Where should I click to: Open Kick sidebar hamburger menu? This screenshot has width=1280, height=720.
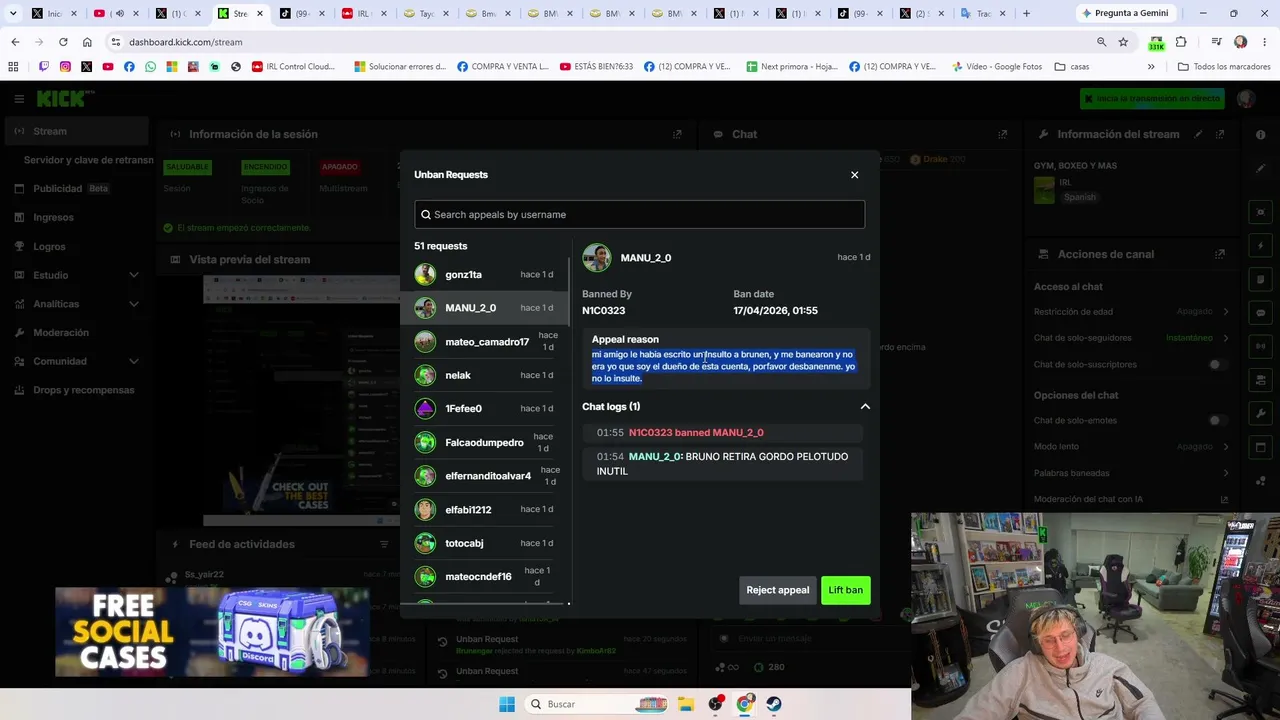click(19, 99)
